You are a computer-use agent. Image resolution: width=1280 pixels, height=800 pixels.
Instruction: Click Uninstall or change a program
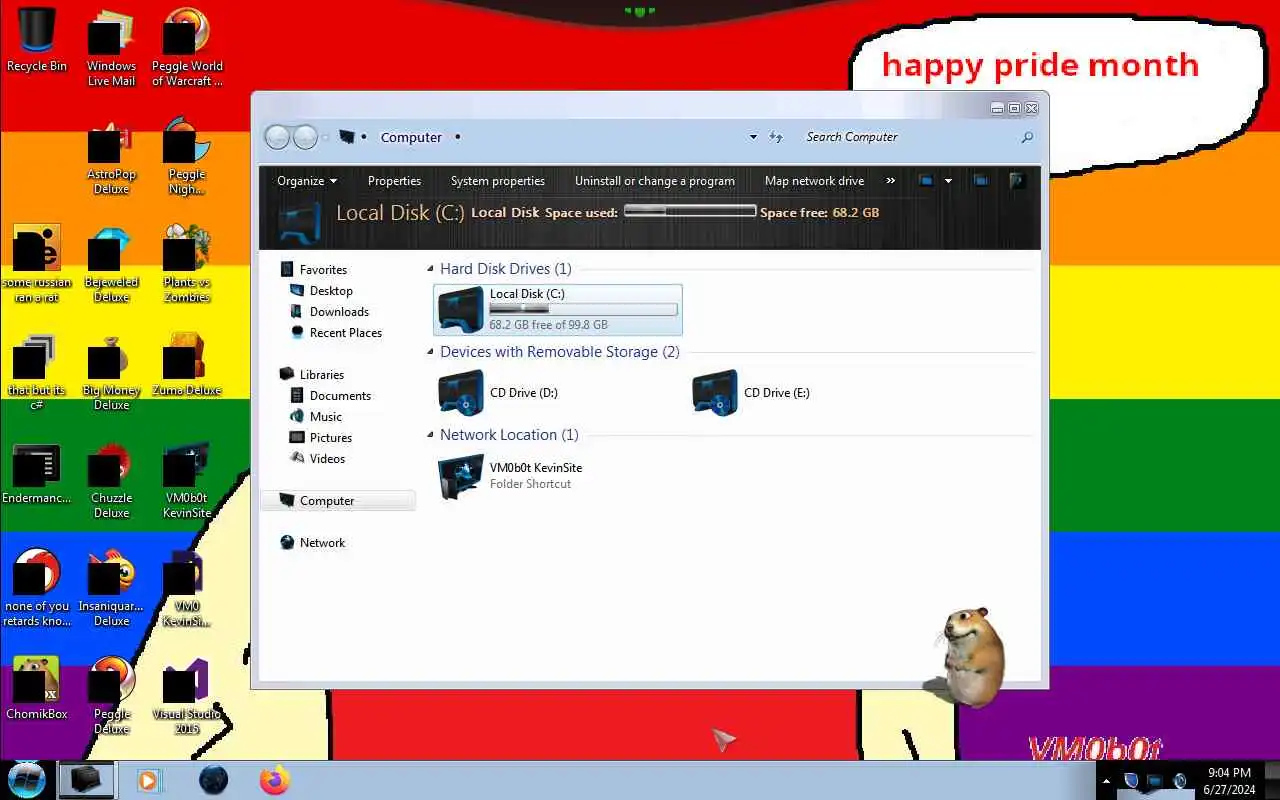click(655, 181)
